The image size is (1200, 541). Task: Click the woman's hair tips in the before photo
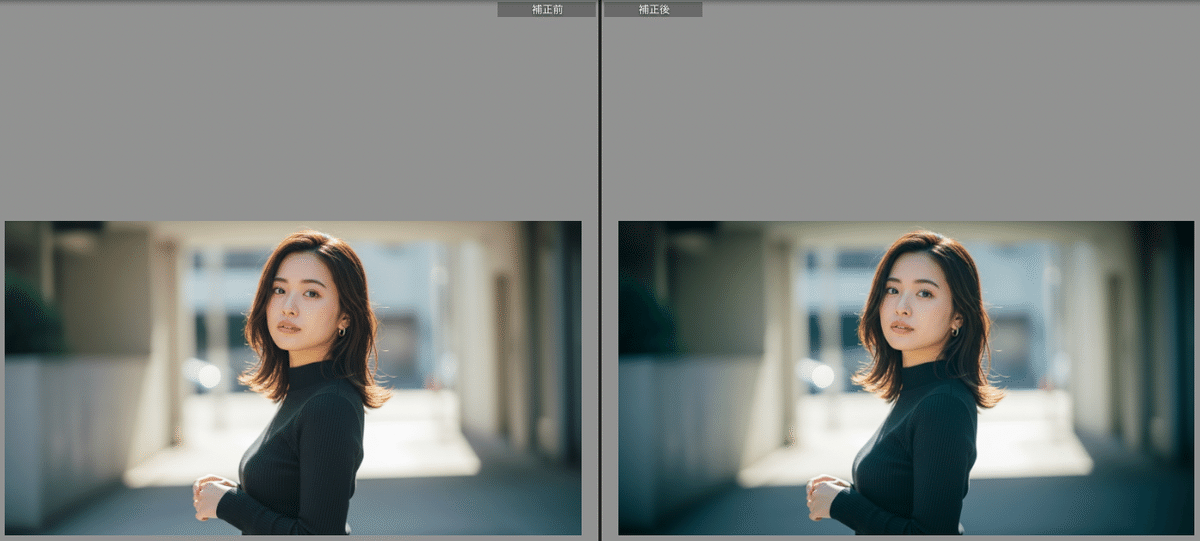coord(370,395)
